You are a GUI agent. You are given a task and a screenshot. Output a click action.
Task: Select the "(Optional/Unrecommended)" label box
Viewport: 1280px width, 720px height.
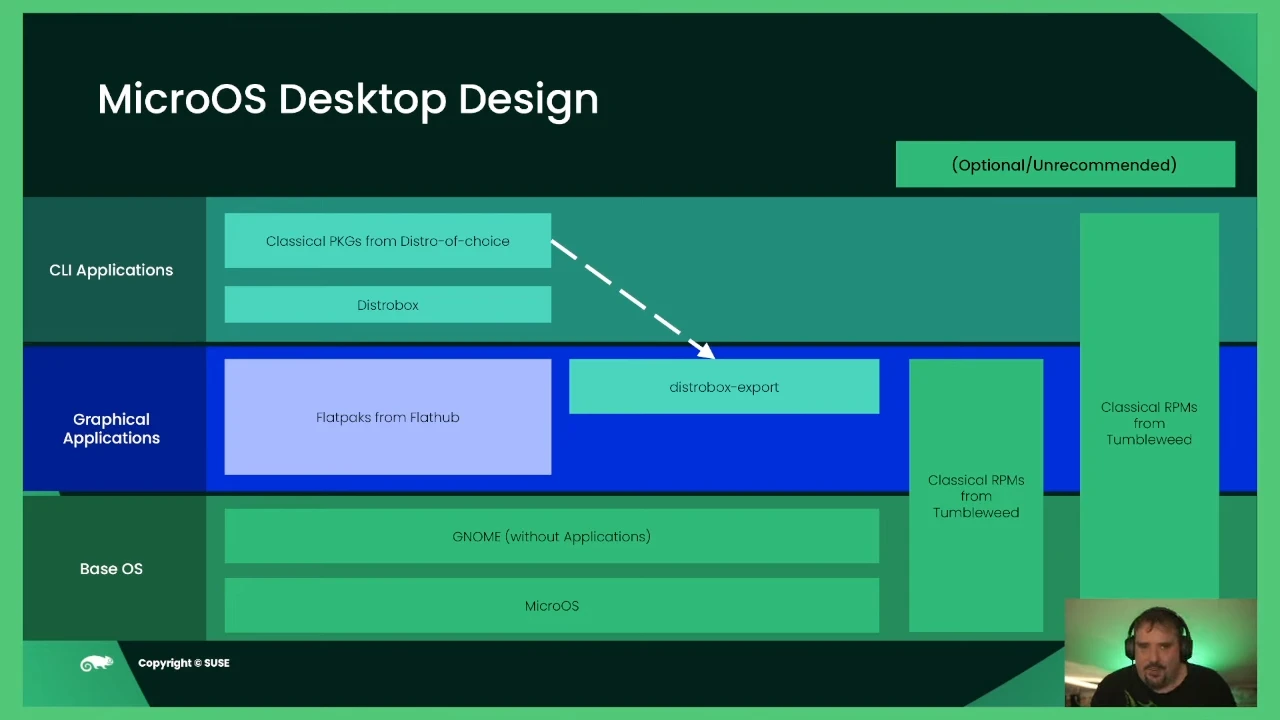pos(1065,164)
